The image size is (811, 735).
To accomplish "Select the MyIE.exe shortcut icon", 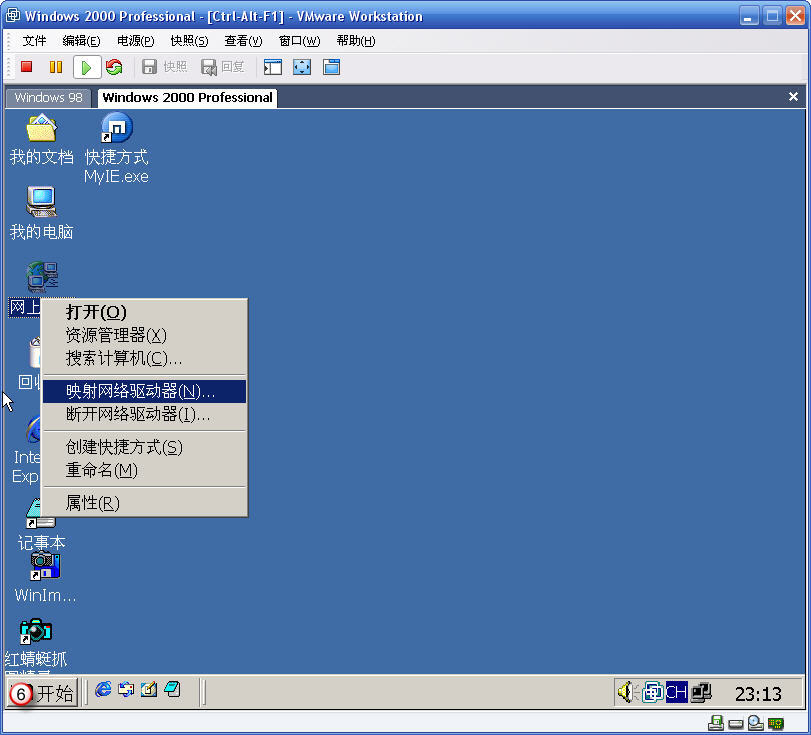I will pos(116,148).
